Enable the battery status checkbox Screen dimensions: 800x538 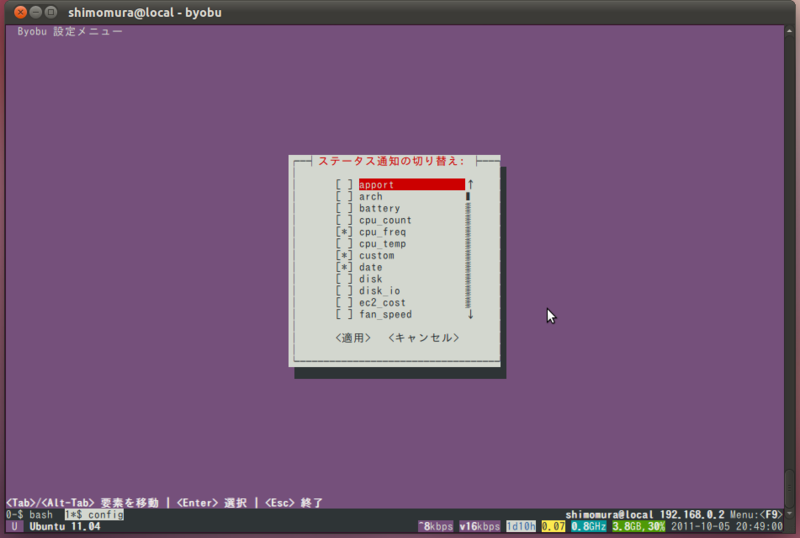pyautogui.click(x=344, y=208)
